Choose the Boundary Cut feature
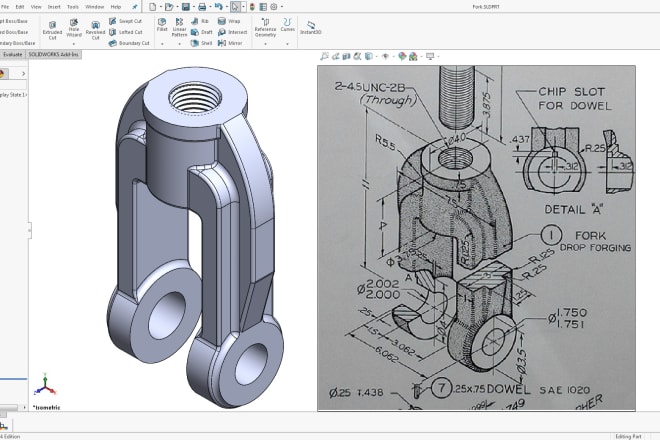Screen dimensions: 660x440 point(129,43)
